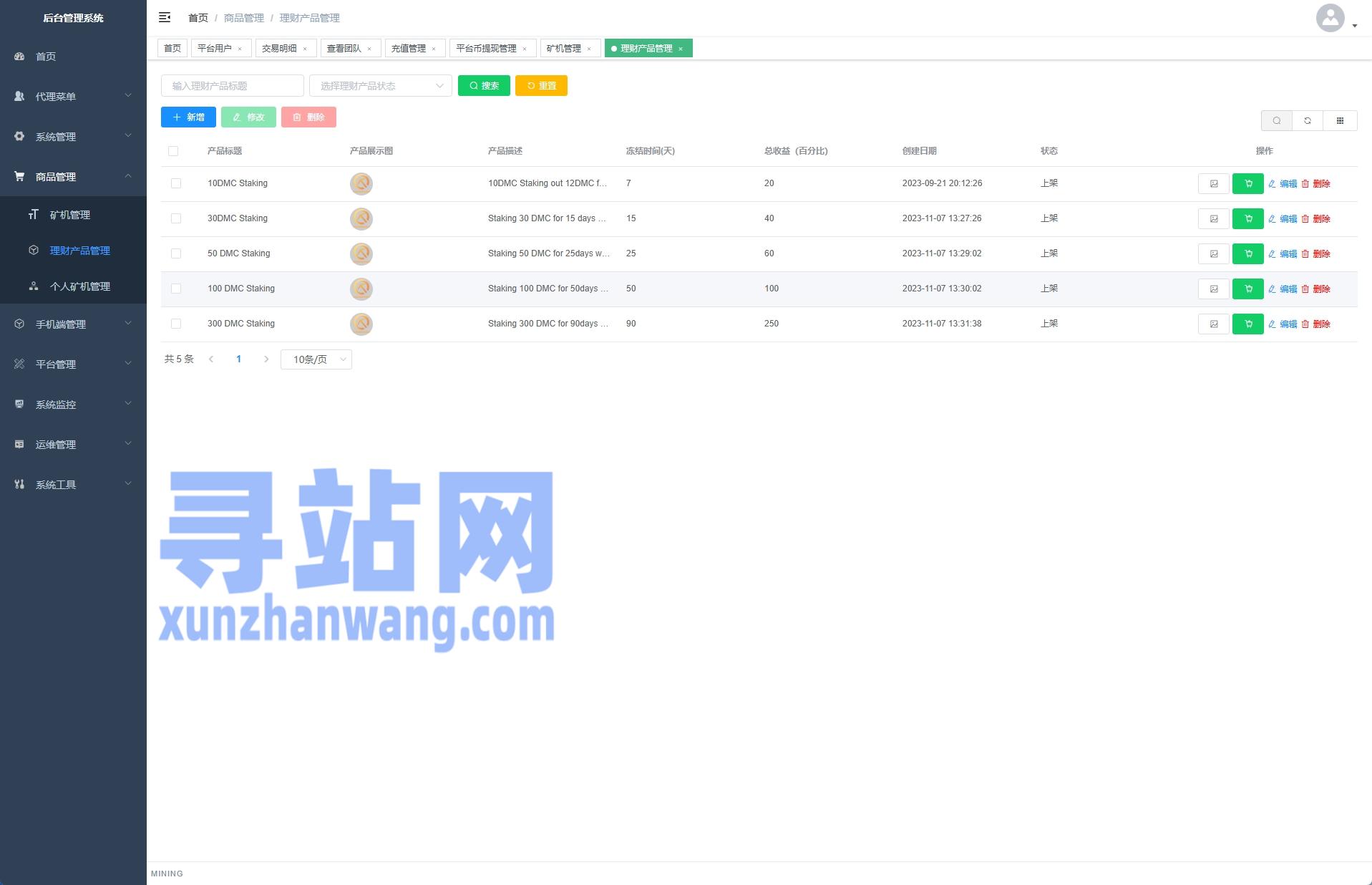Screen dimensions: 1372x885
Task: Close the 查看团队 tab
Action: pyautogui.click(x=369, y=49)
